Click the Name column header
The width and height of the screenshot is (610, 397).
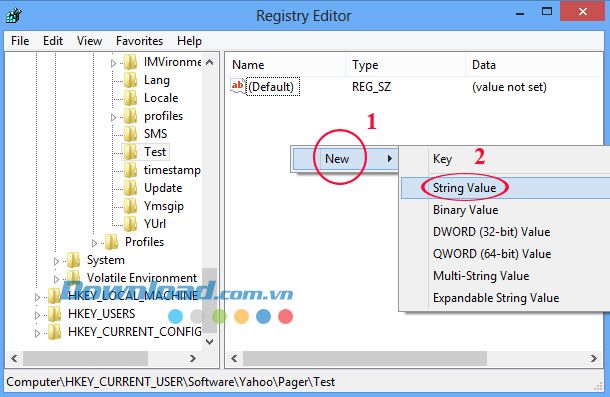click(248, 65)
